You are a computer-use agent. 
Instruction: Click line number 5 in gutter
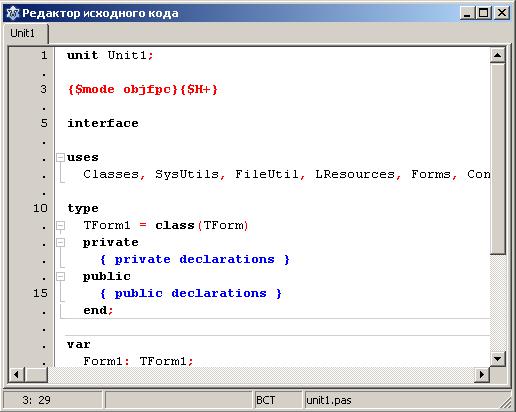pos(44,123)
